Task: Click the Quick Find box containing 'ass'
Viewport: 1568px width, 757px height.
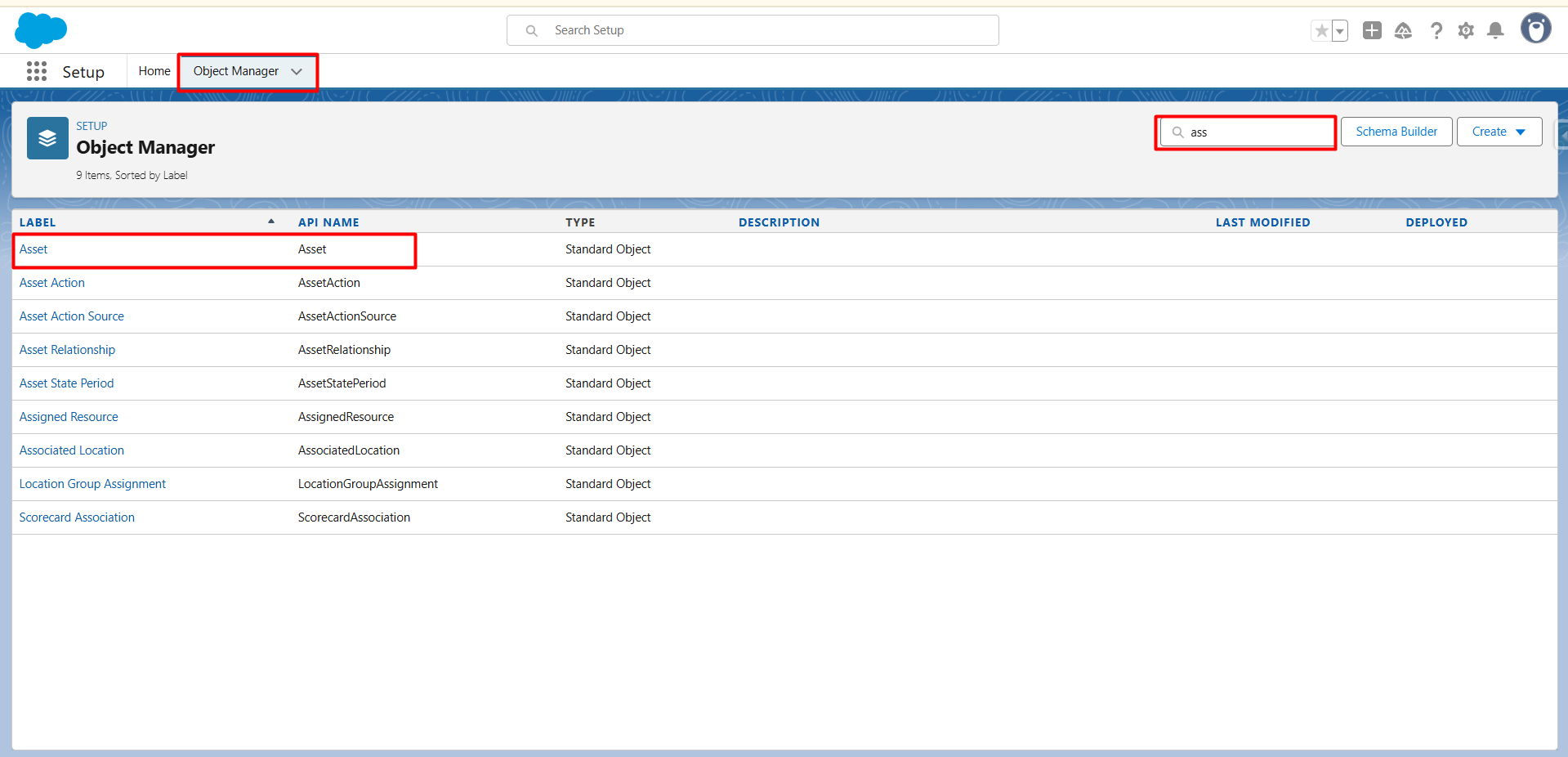Action: point(1246,132)
